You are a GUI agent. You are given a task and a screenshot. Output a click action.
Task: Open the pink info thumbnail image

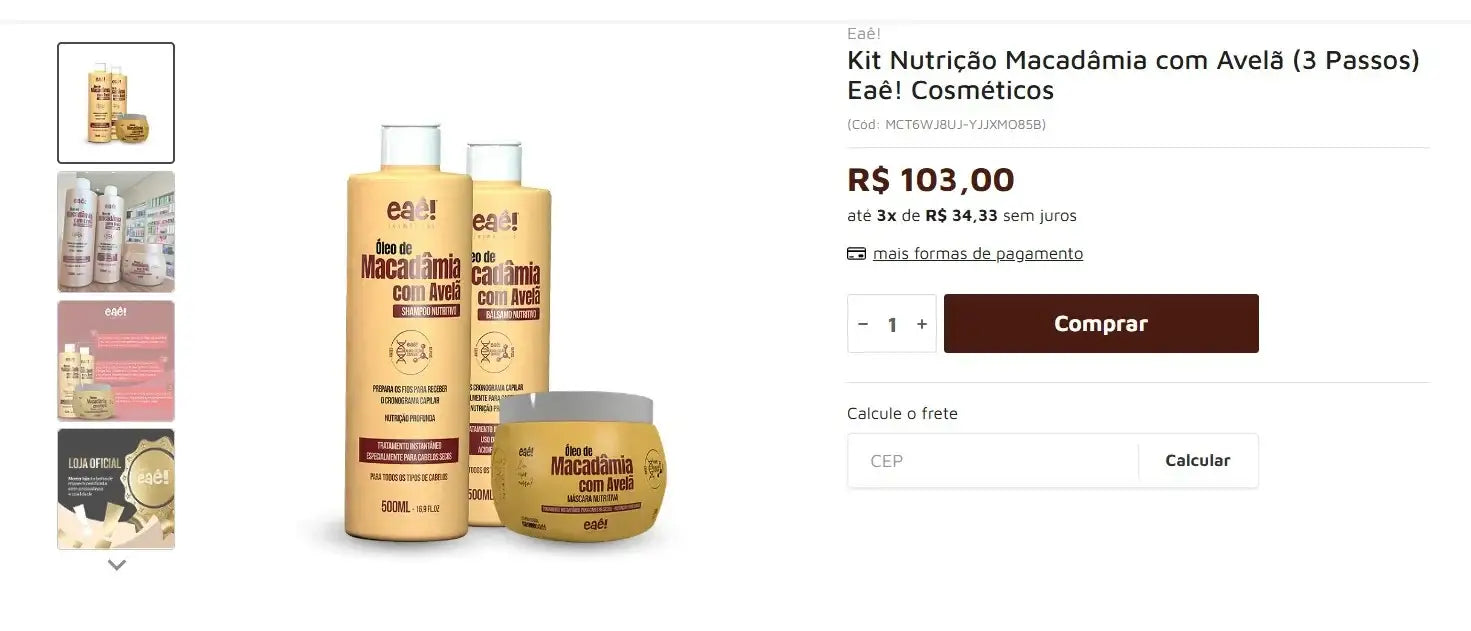point(116,361)
